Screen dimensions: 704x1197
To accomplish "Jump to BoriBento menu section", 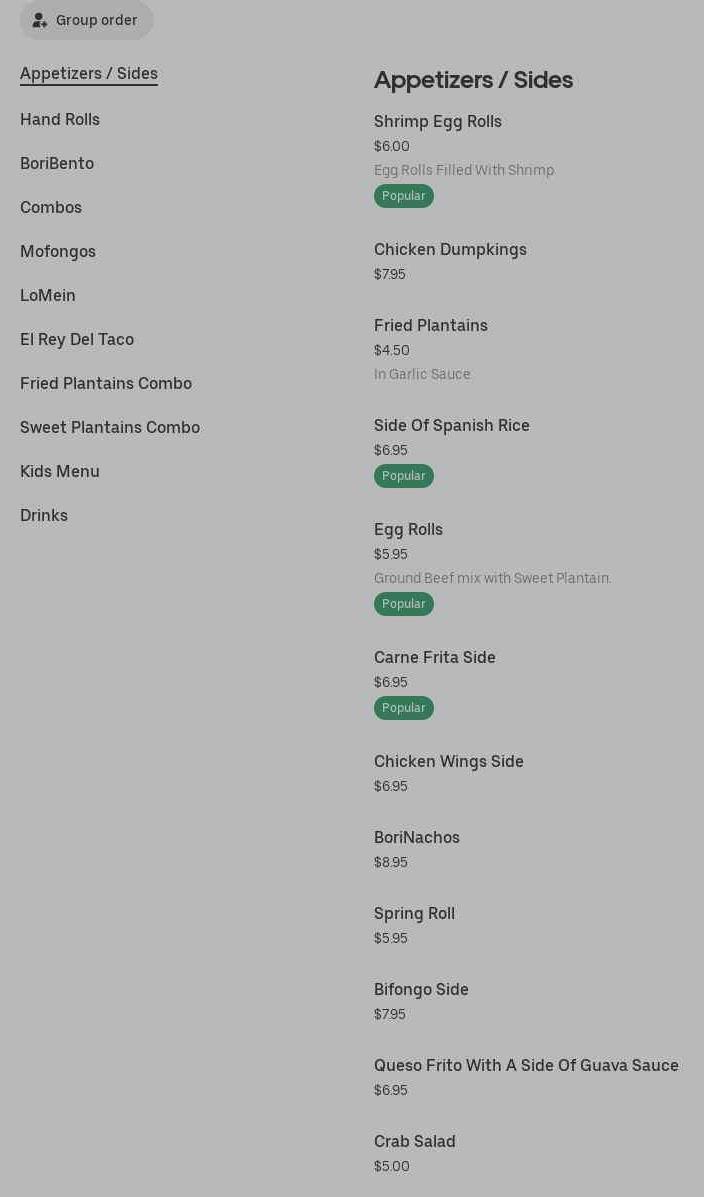I will point(57,164).
